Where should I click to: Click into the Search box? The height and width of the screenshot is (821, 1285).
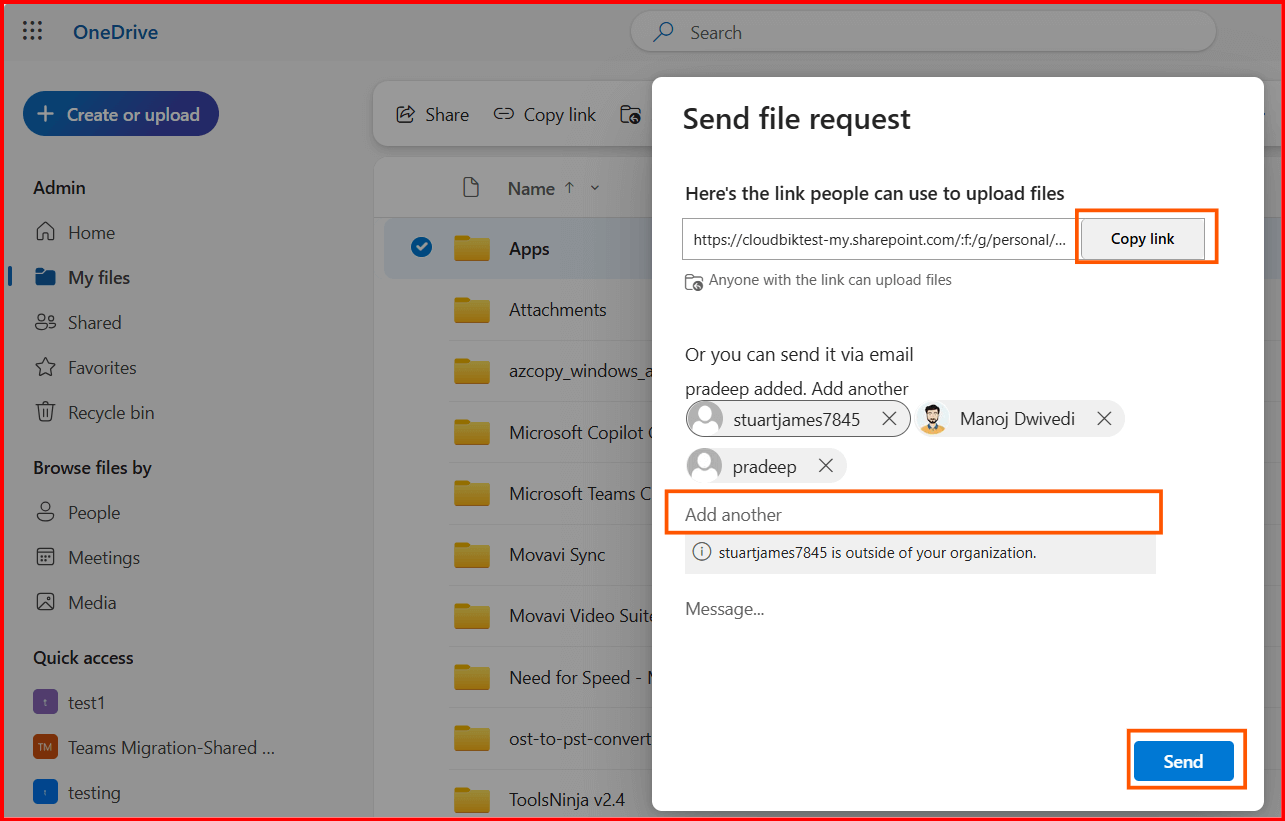[x=923, y=33]
